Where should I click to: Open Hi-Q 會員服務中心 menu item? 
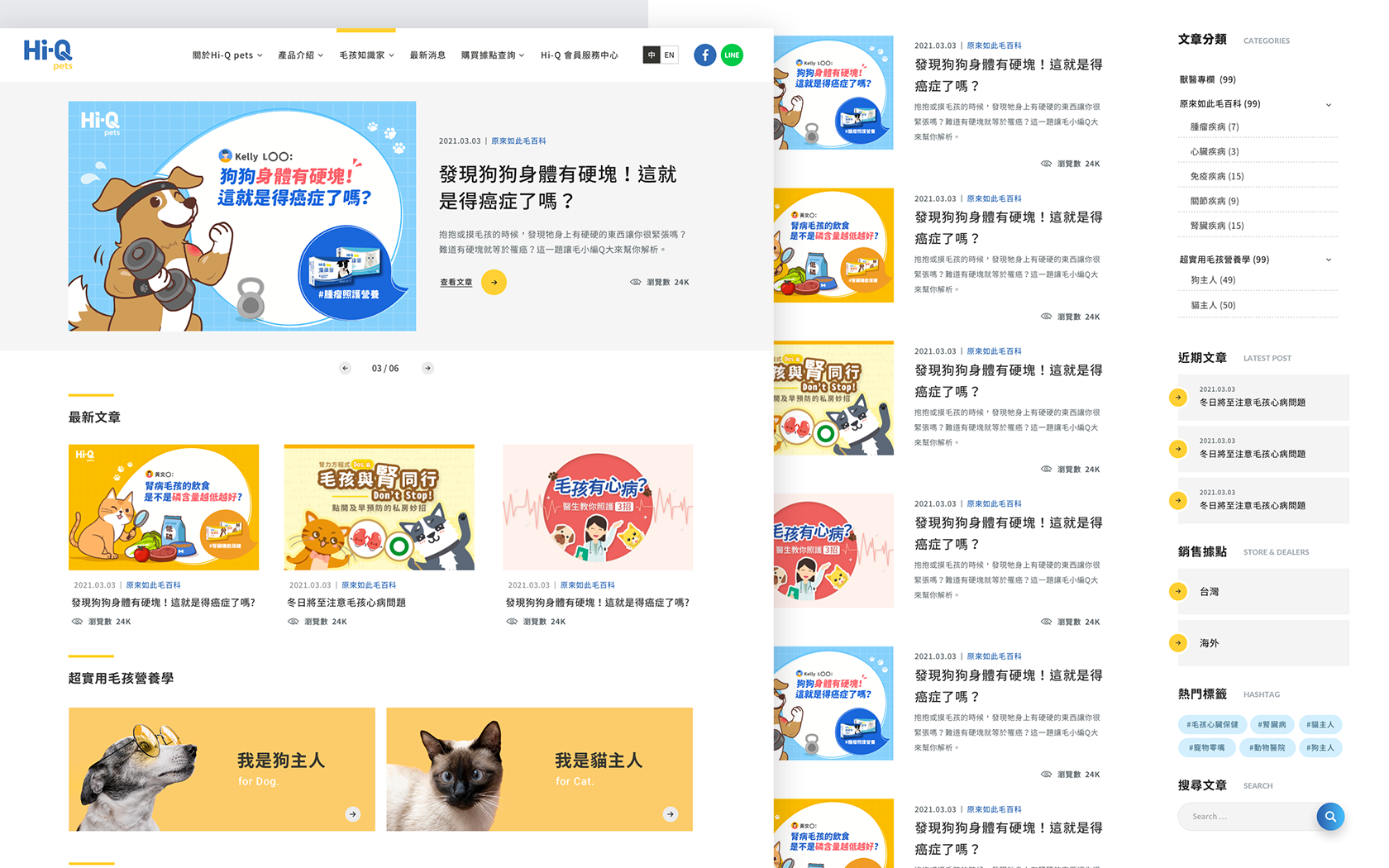579,55
